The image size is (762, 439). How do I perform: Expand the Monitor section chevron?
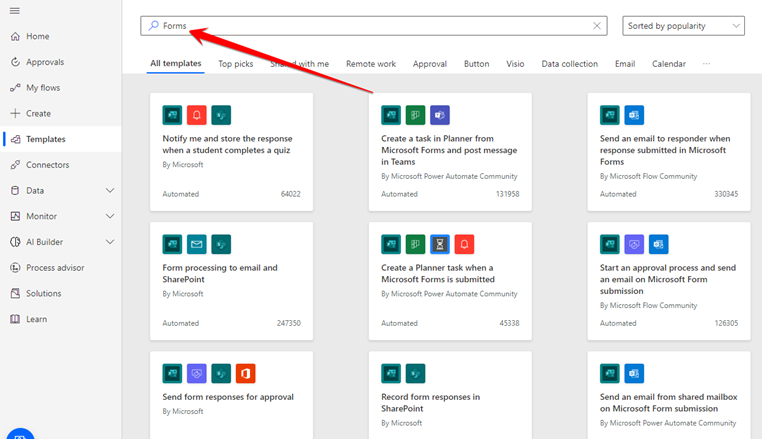110,216
